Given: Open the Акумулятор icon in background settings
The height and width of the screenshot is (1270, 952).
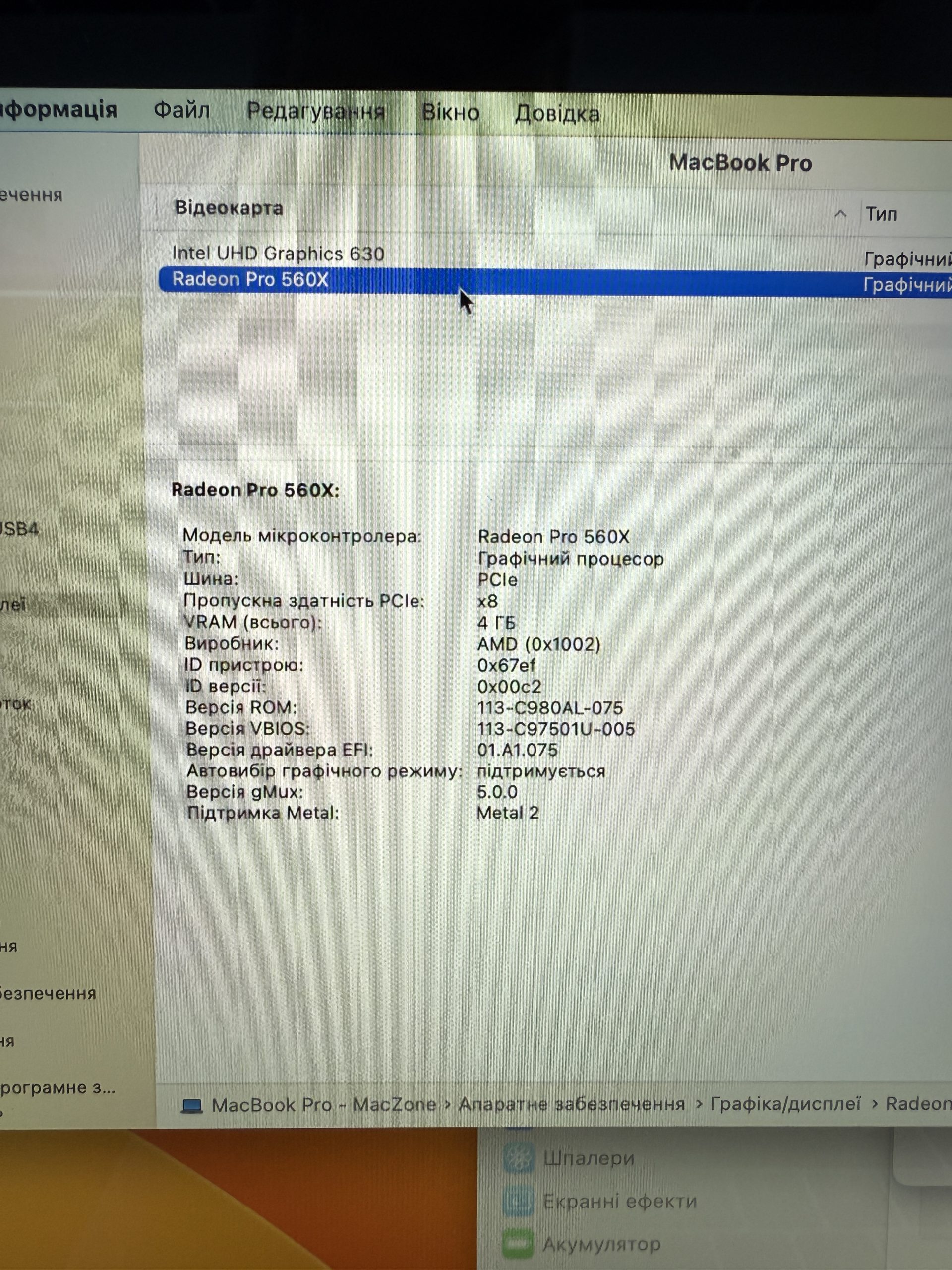Looking at the screenshot, I should (x=518, y=1243).
